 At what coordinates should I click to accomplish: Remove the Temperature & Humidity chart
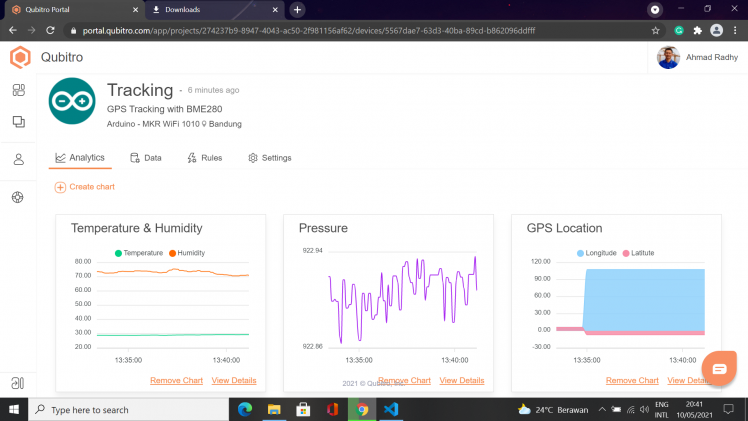click(177, 380)
